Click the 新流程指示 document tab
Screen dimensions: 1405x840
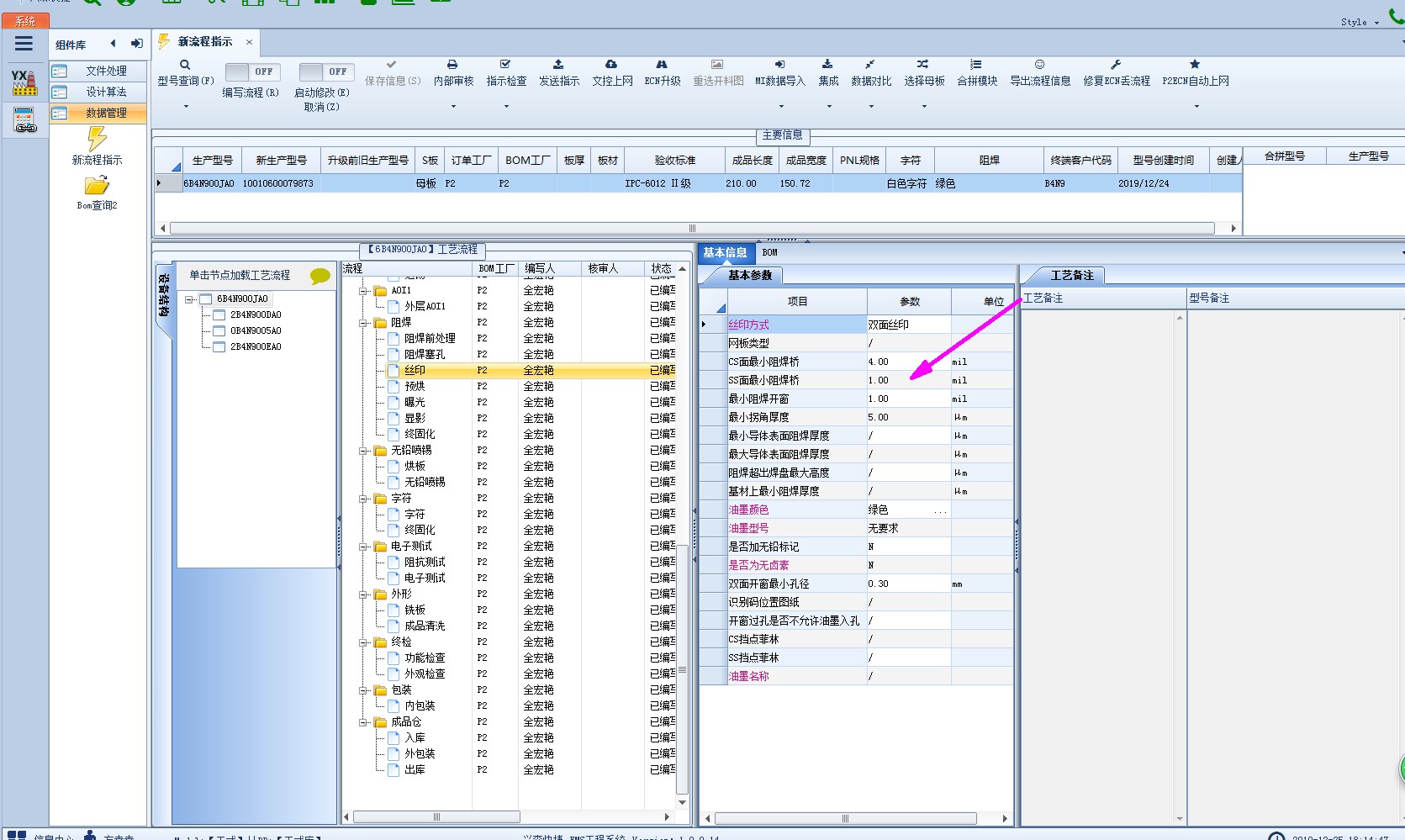[x=204, y=41]
